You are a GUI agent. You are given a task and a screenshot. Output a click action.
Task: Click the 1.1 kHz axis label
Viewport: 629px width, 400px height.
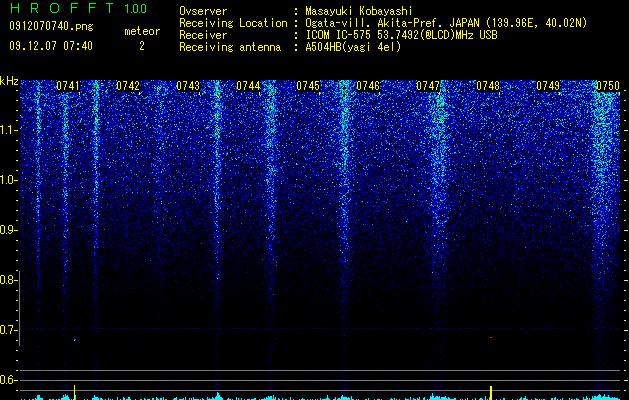(x=8, y=130)
